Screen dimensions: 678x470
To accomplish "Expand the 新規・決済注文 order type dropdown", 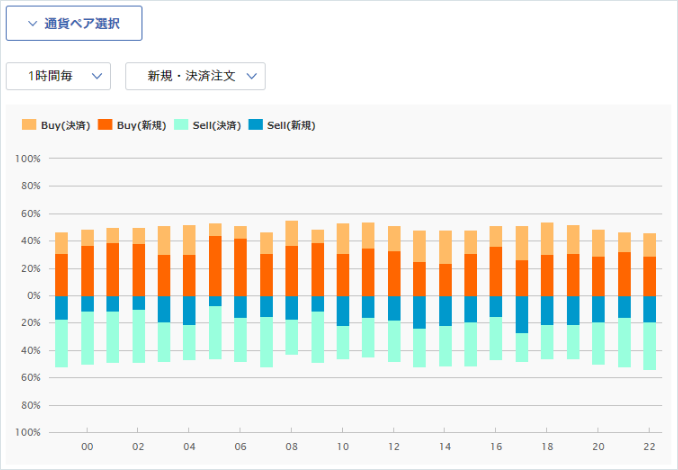I will pyautogui.click(x=194, y=76).
